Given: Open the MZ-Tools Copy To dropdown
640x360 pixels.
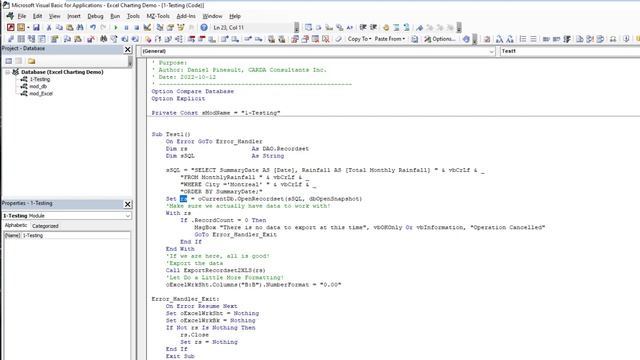Looking at the screenshot, I should 360,39.
